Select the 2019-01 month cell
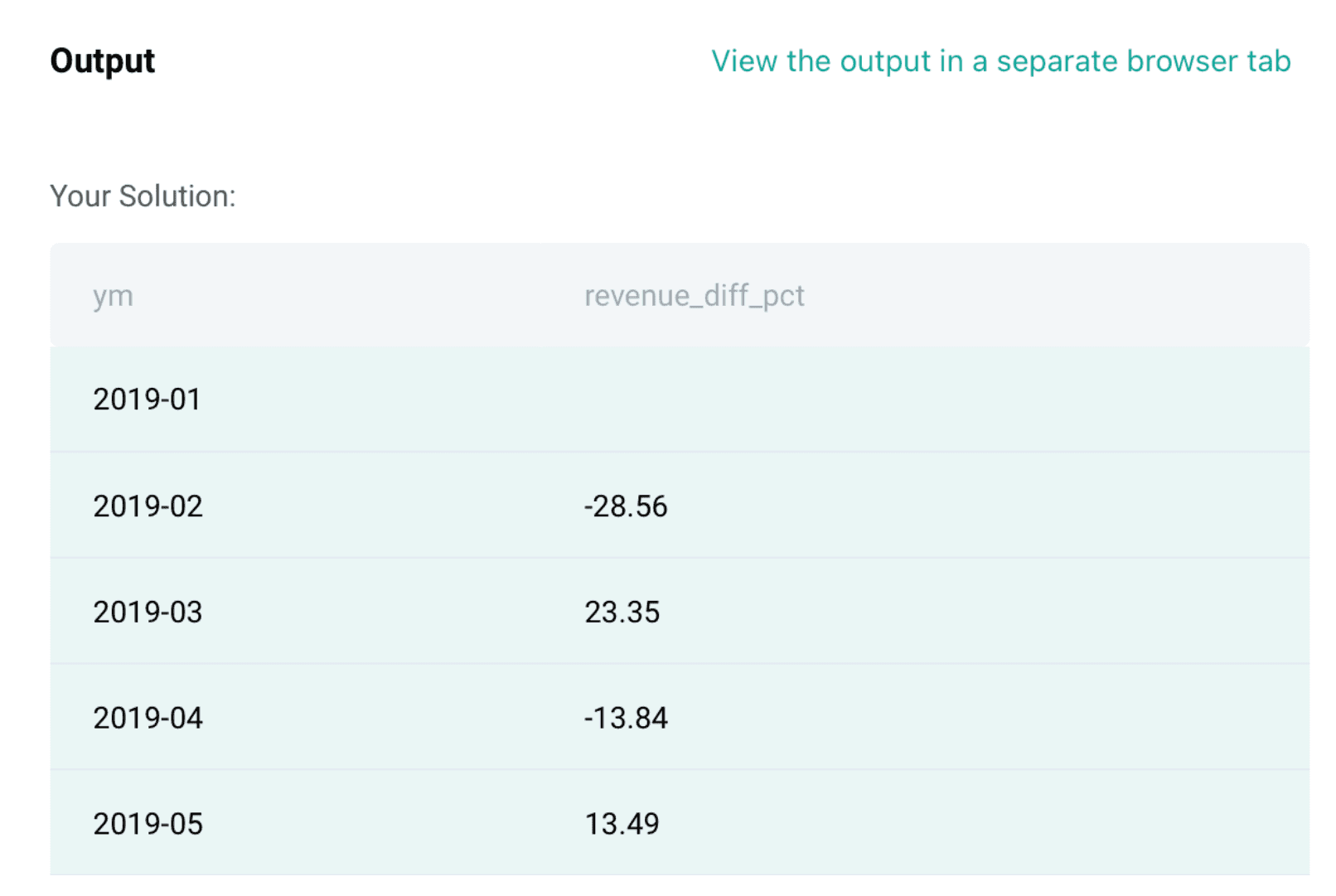This screenshot has height=896, width=1336. pos(147,400)
